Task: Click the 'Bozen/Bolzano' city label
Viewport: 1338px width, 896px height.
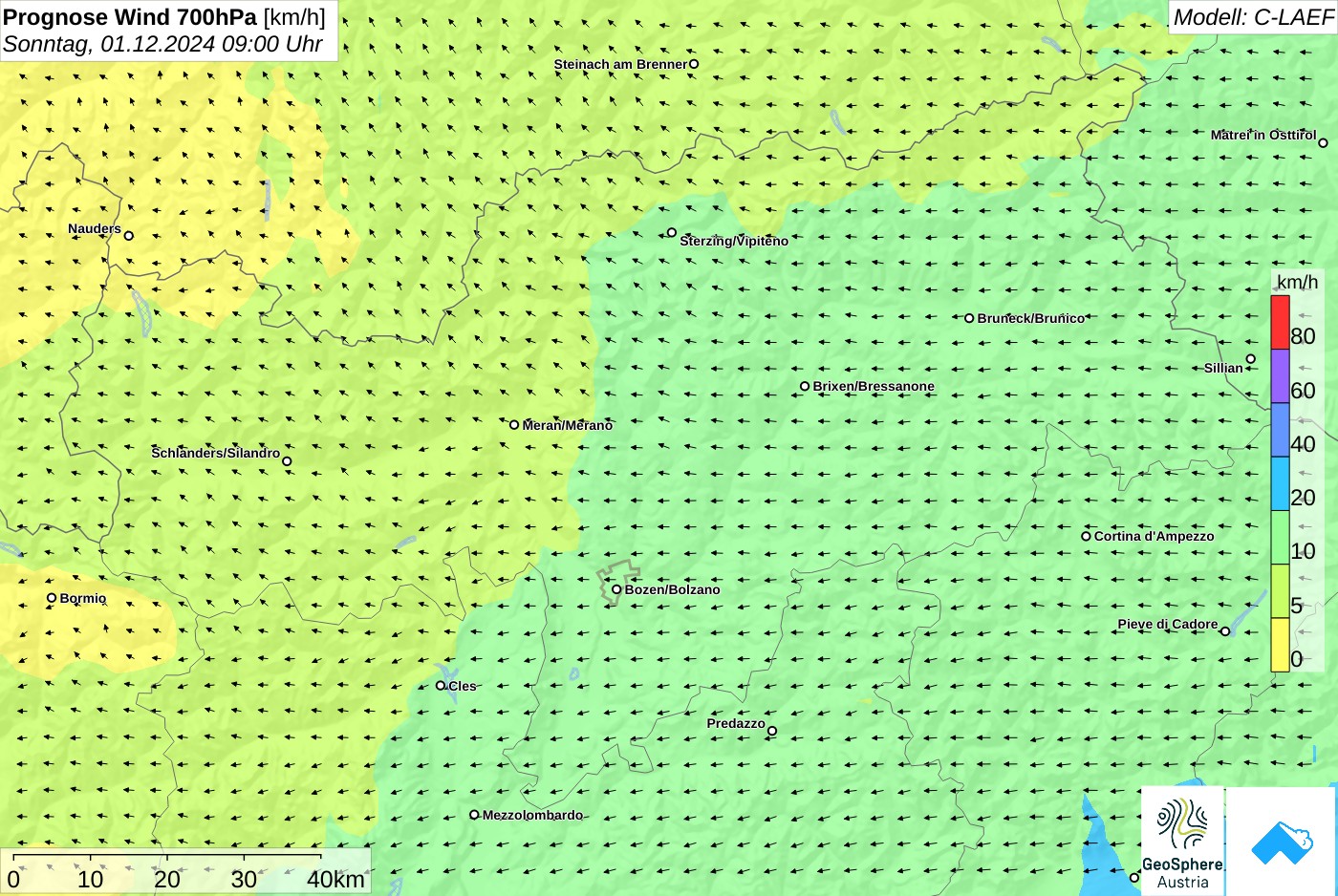Action: click(673, 589)
